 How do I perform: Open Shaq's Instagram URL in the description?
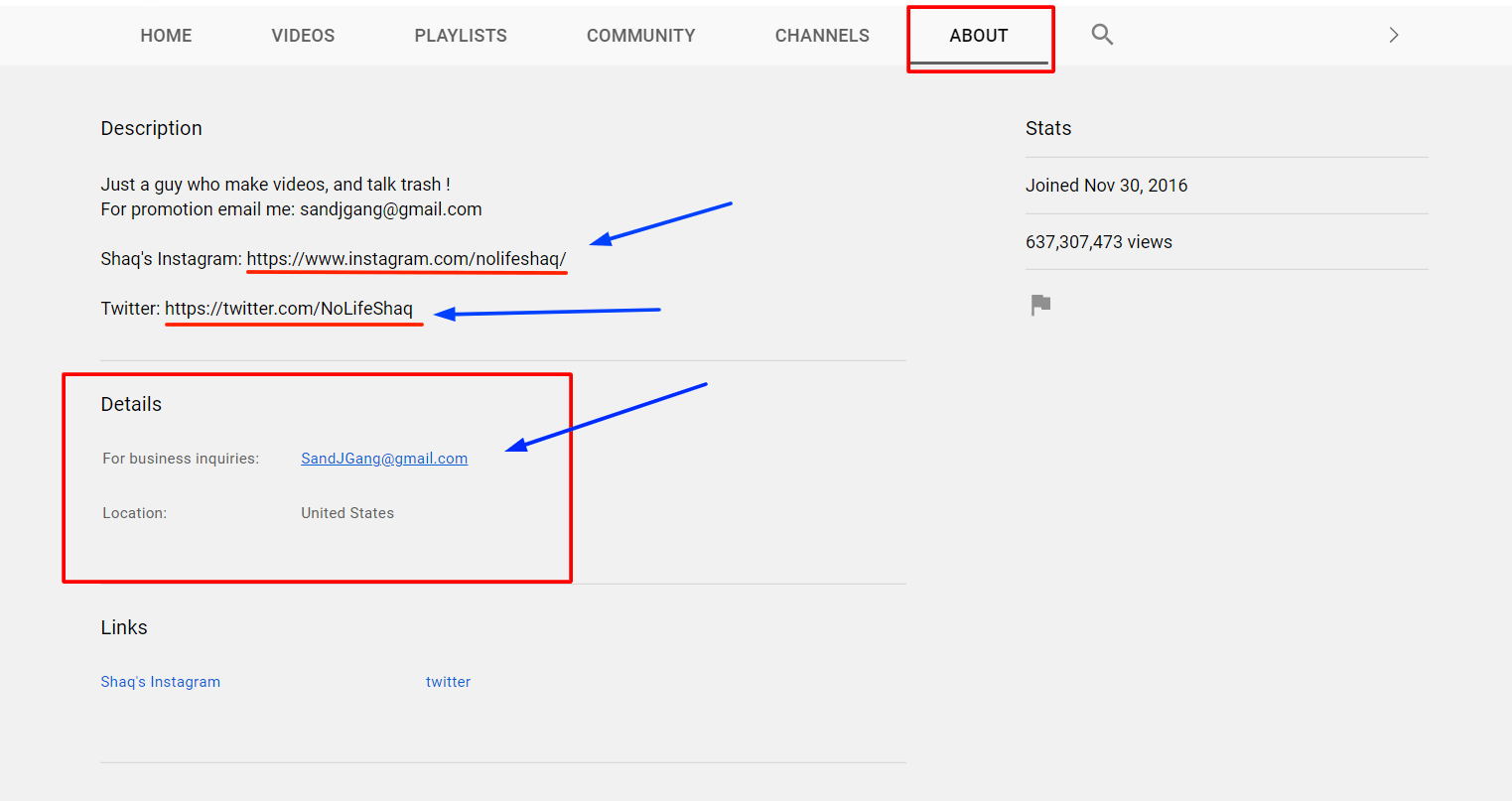click(406, 258)
